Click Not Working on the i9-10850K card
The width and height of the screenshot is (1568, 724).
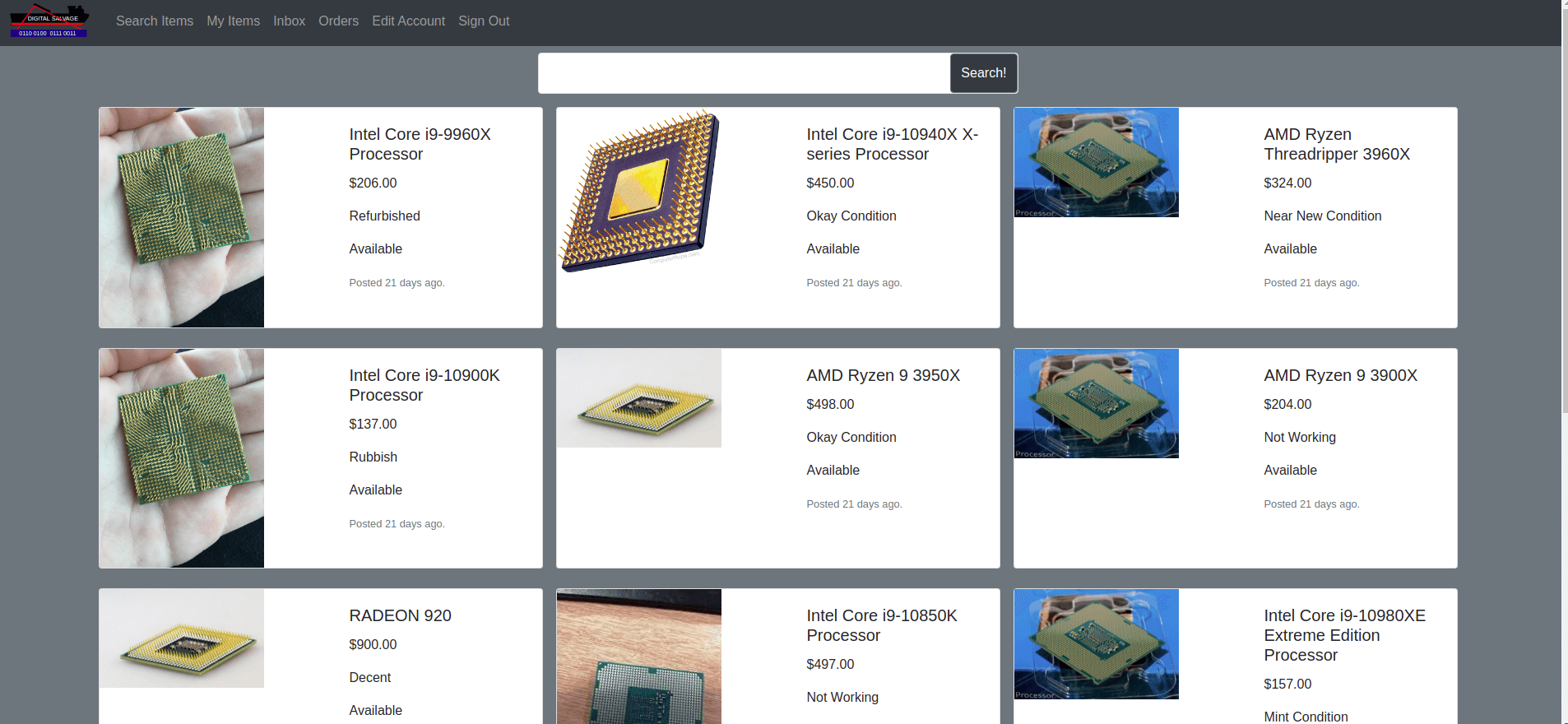[x=842, y=697]
